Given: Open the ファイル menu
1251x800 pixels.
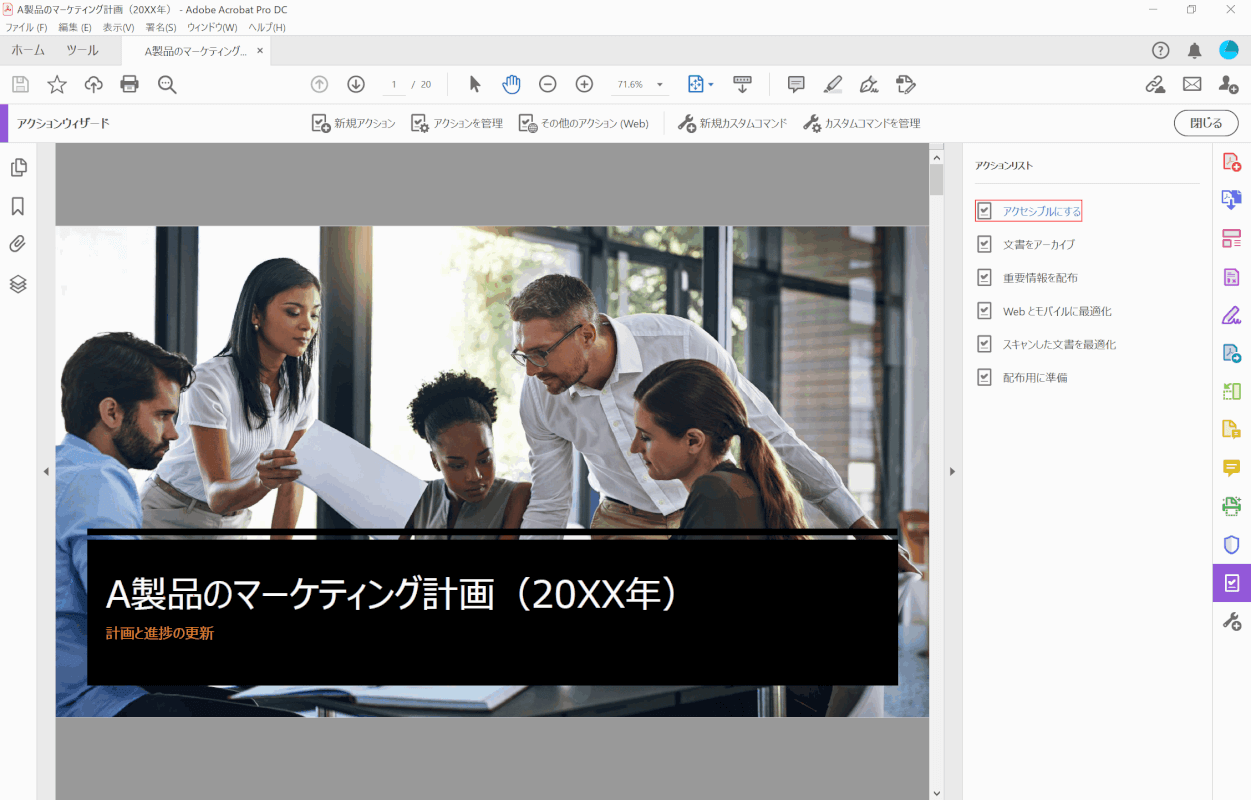Looking at the screenshot, I should [26, 27].
